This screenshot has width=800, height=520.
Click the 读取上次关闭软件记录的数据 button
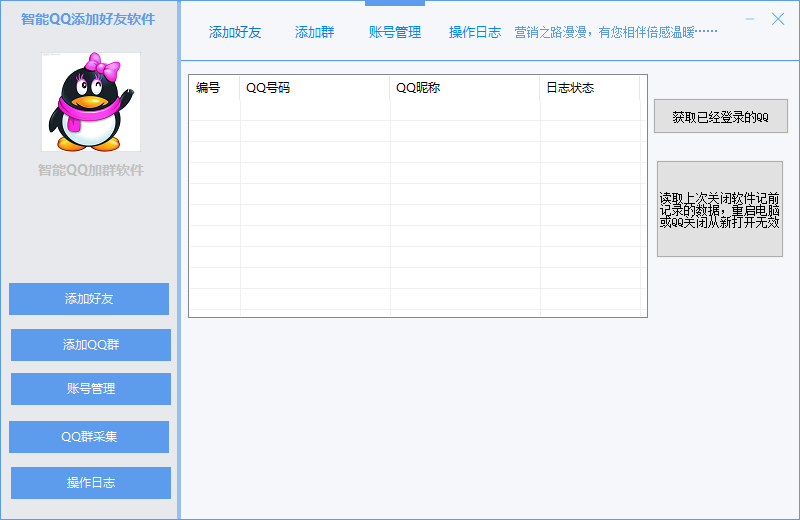click(x=720, y=209)
